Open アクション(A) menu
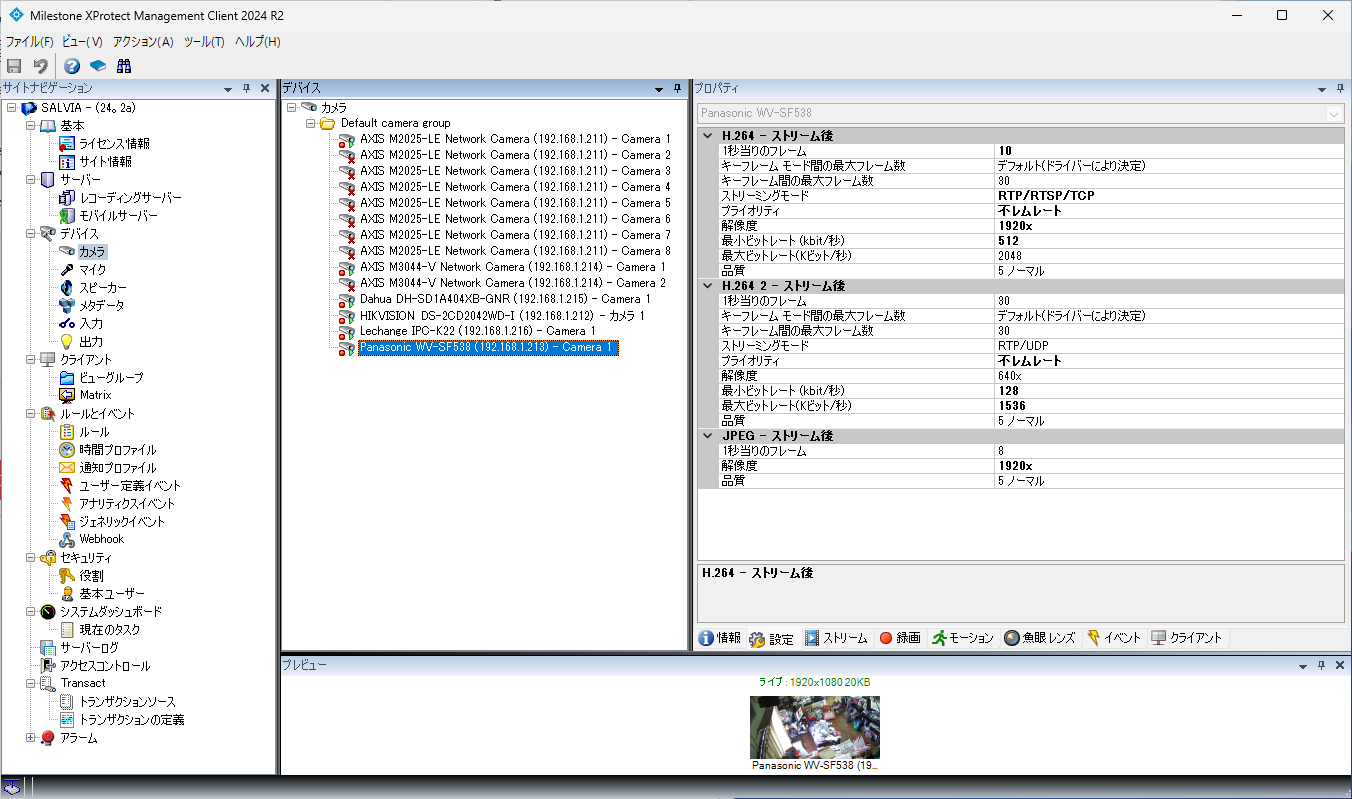The height and width of the screenshot is (799, 1352). coord(143,42)
